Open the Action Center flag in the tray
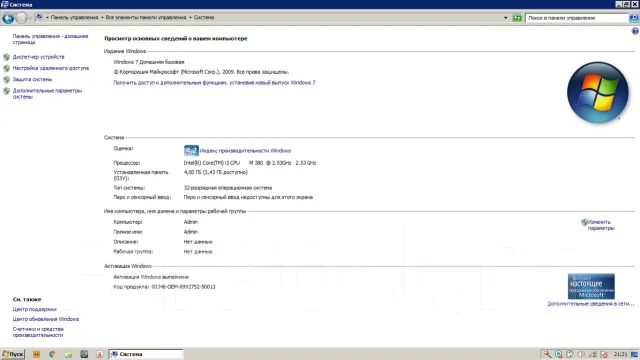 tap(570, 354)
